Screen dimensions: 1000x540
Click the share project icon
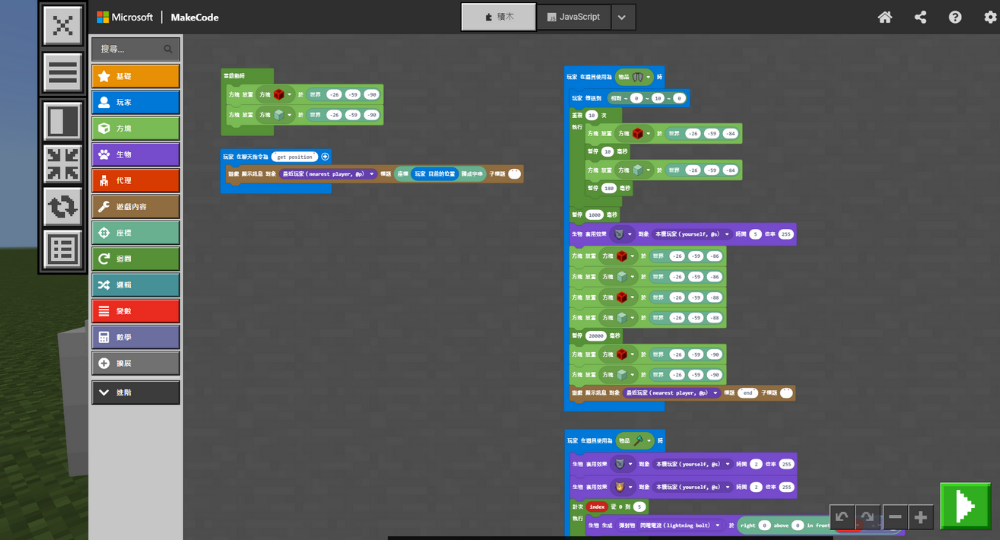click(920, 17)
